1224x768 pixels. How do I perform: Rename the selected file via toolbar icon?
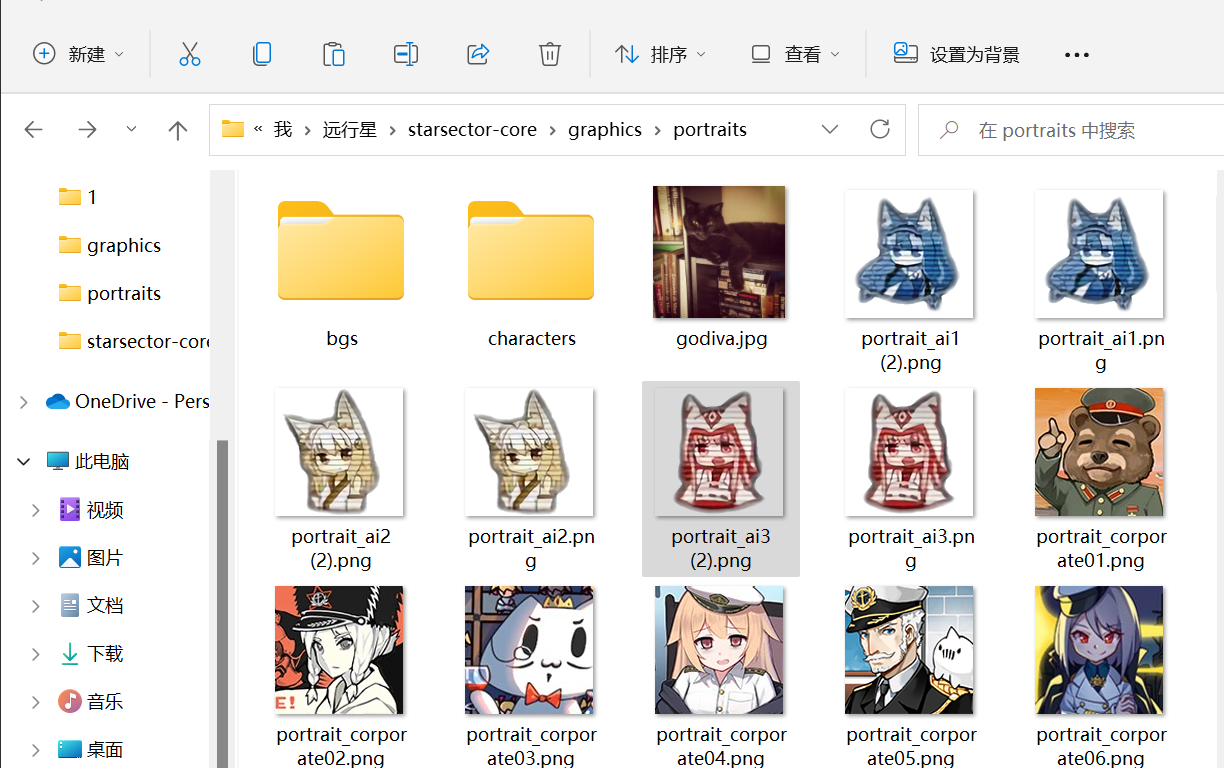point(406,55)
